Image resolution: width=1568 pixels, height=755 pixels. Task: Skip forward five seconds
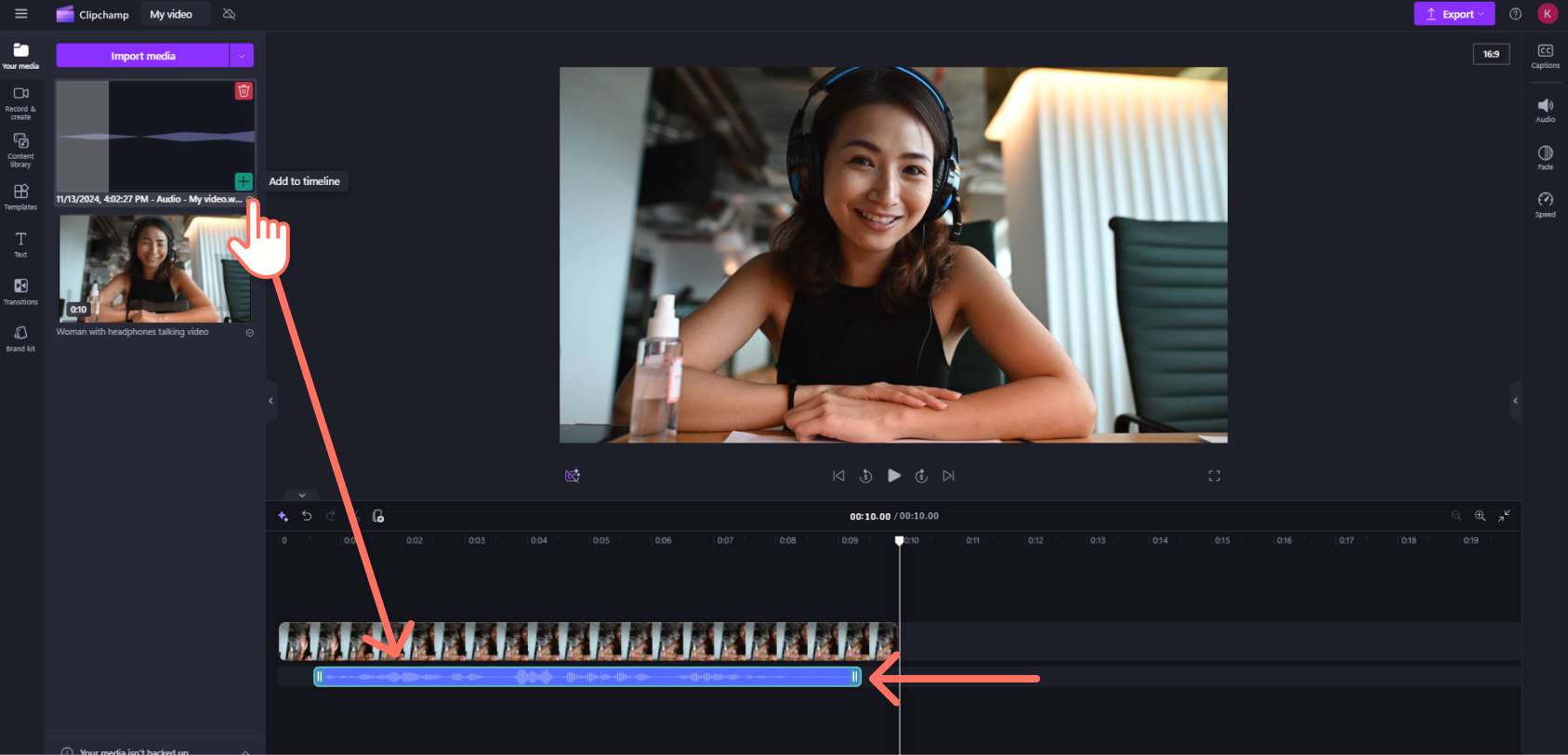pos(921,476)
